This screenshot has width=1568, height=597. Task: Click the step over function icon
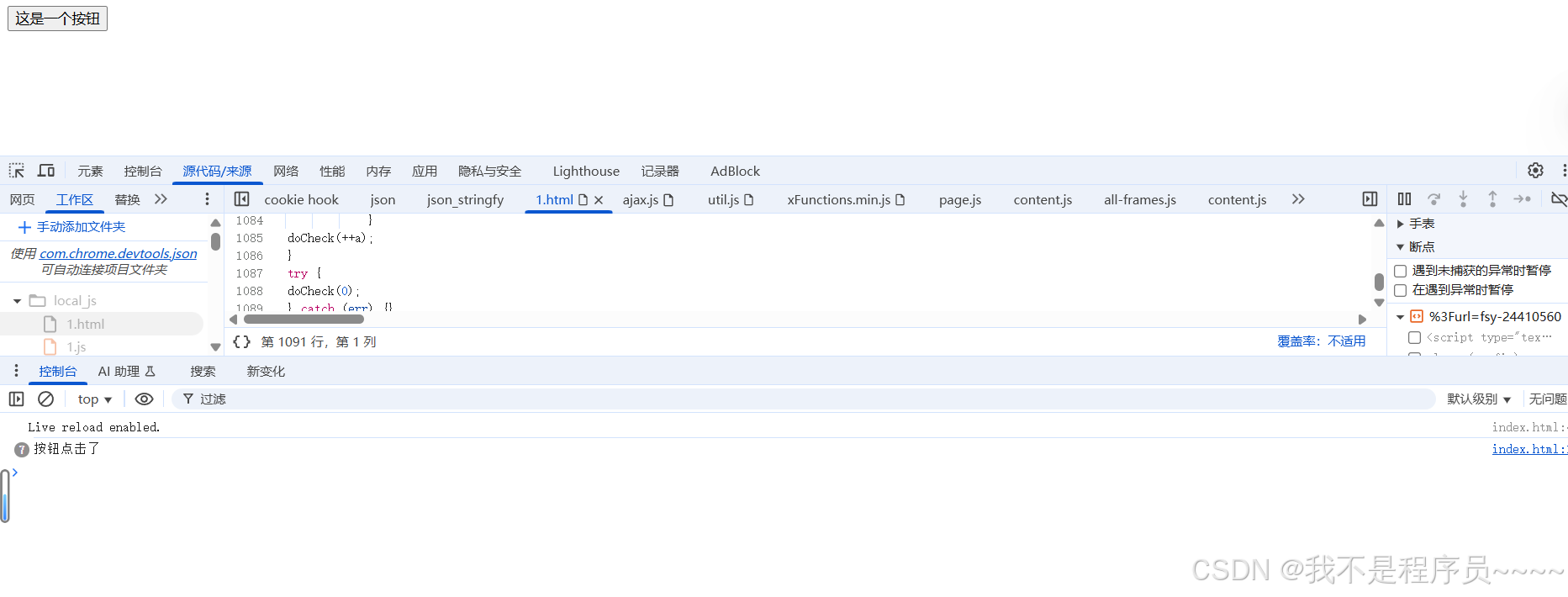point(1434,199)
